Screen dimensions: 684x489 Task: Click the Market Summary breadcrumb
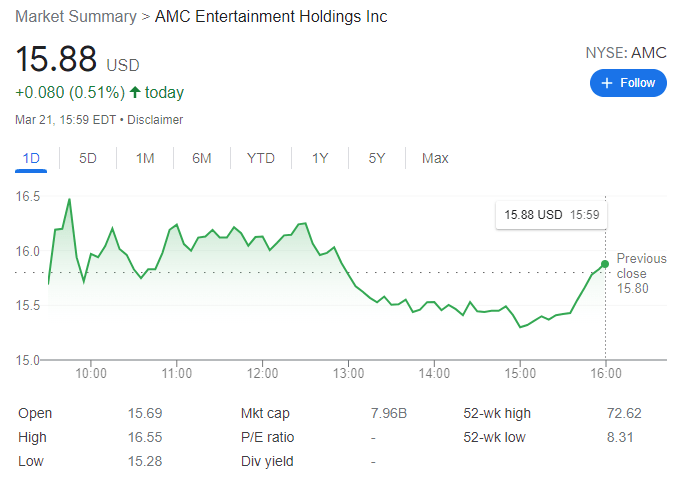72,17
